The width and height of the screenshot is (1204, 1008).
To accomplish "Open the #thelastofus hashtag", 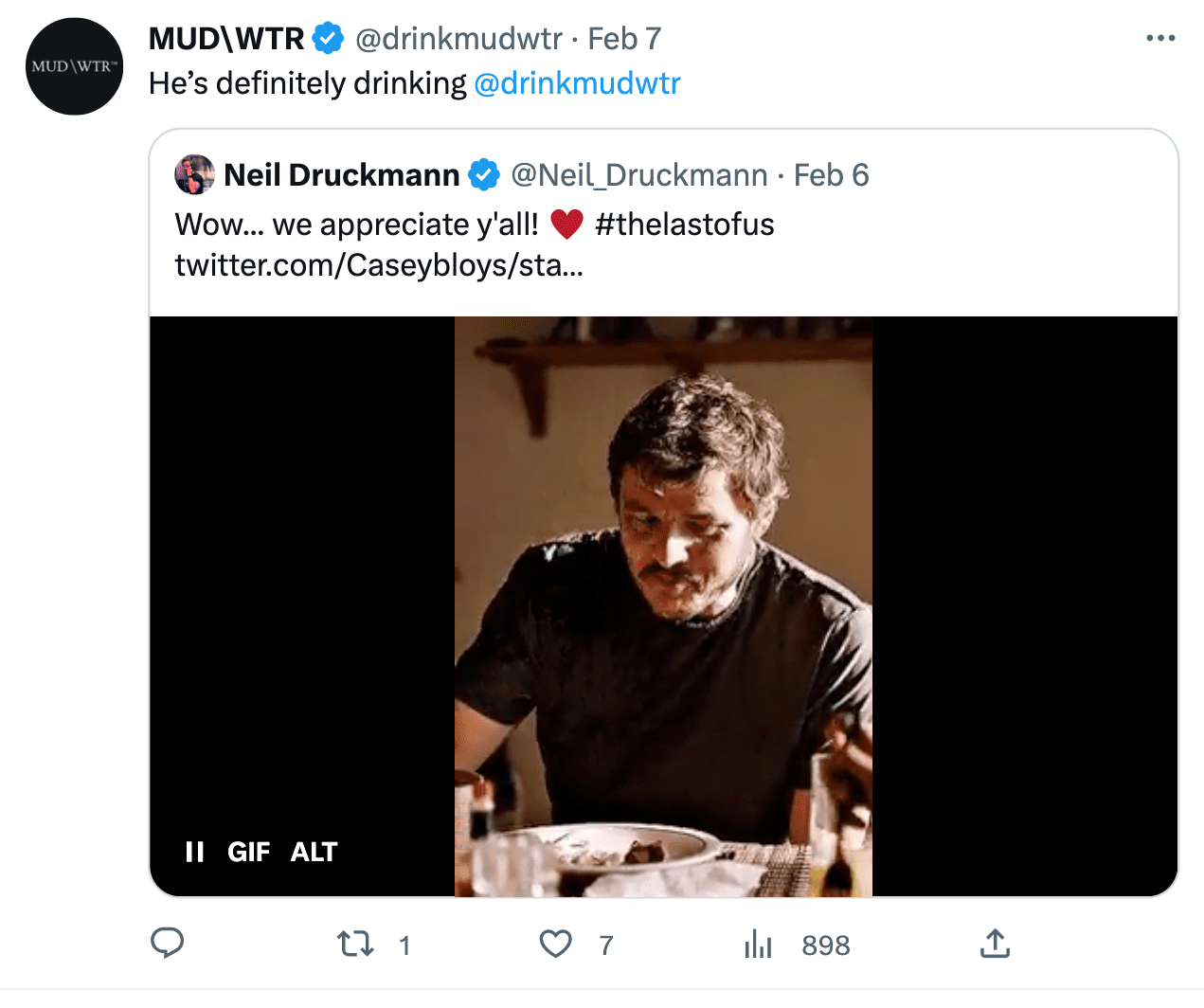I will [x=684, y=225].
